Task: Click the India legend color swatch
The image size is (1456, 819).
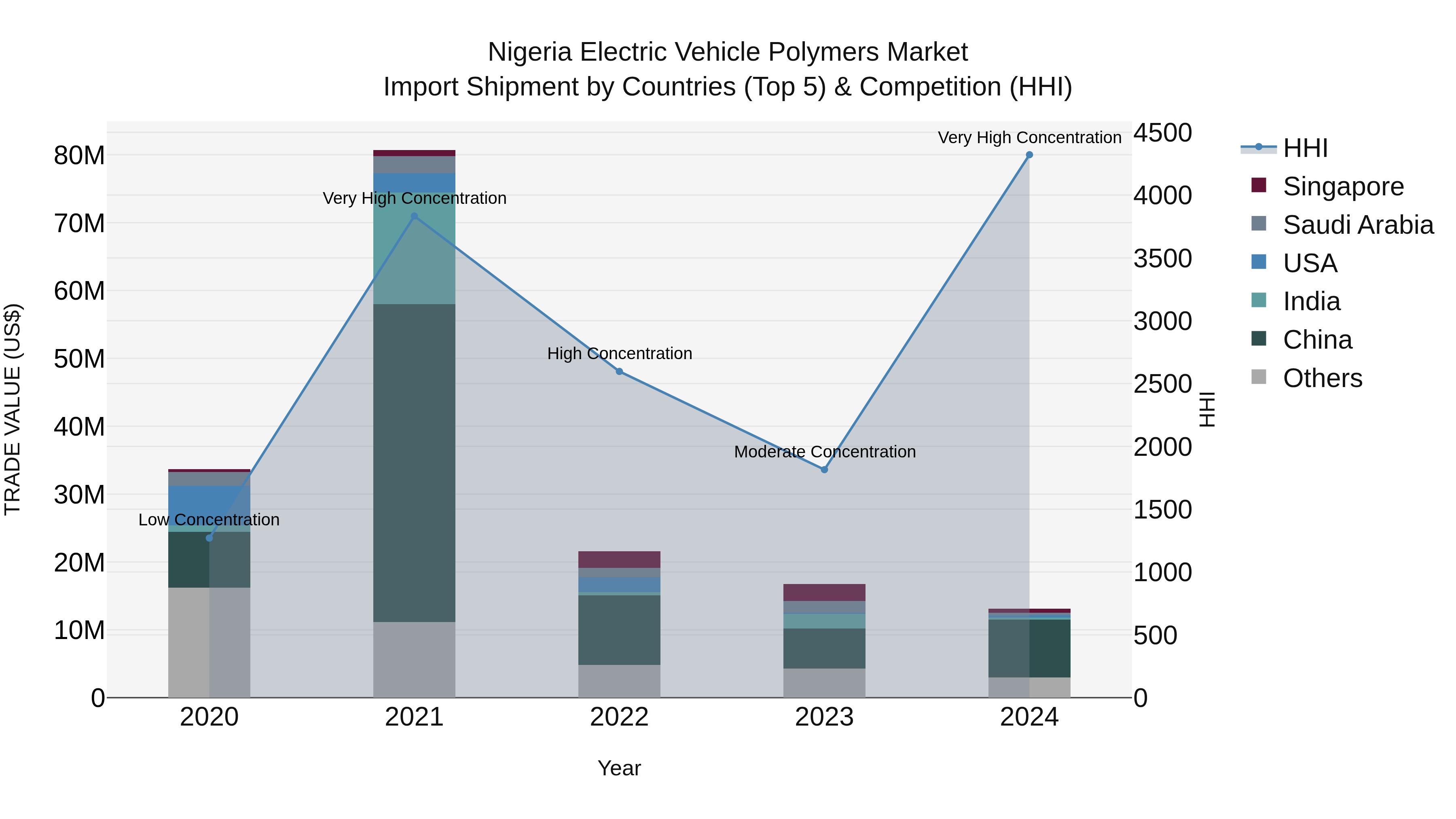Action: (1259, 300)
